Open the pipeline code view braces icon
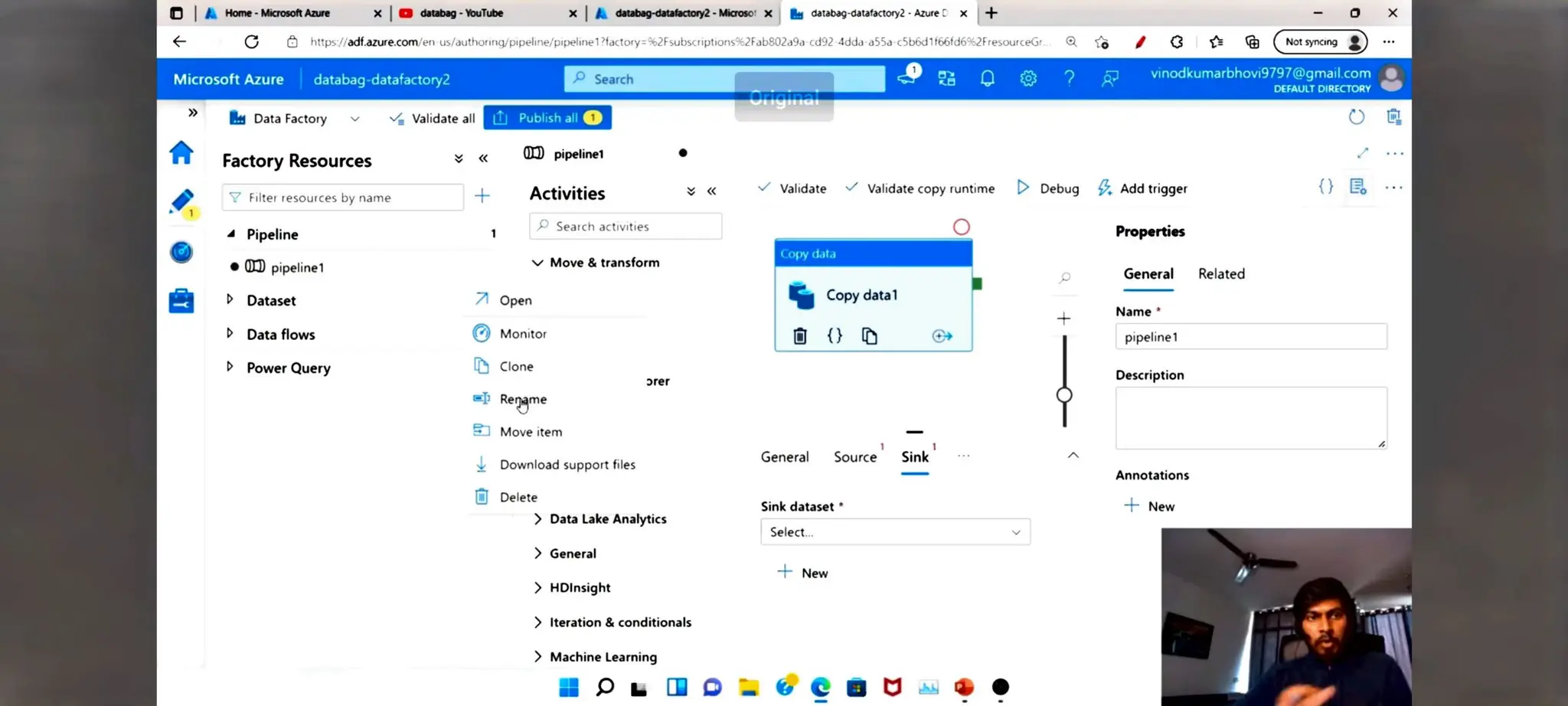 click(x=1326, y=187)
